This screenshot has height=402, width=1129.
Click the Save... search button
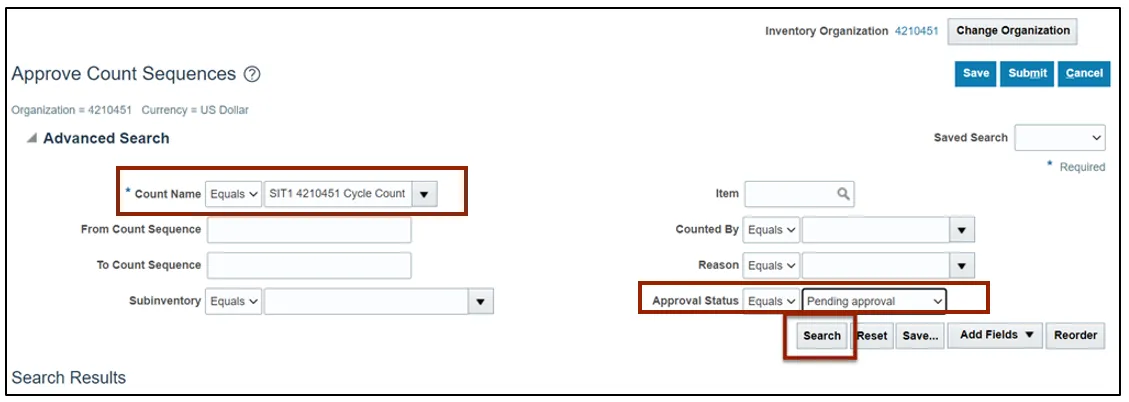(x=919, y=336)
